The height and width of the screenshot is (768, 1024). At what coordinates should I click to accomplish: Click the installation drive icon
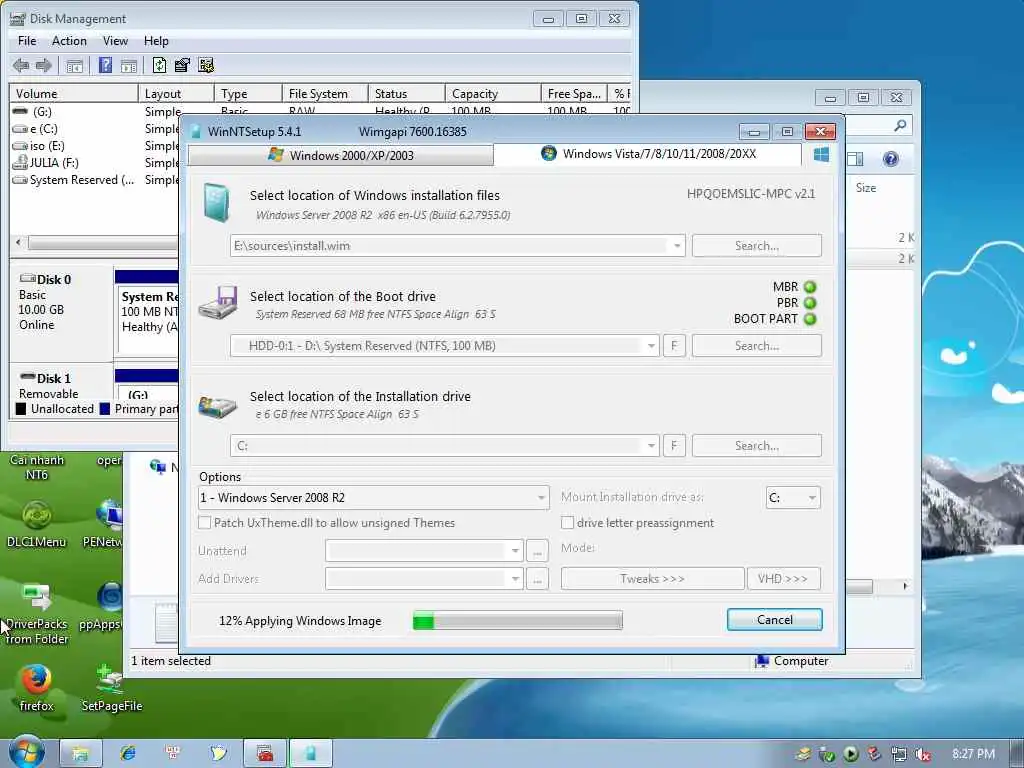coord(217,406)
